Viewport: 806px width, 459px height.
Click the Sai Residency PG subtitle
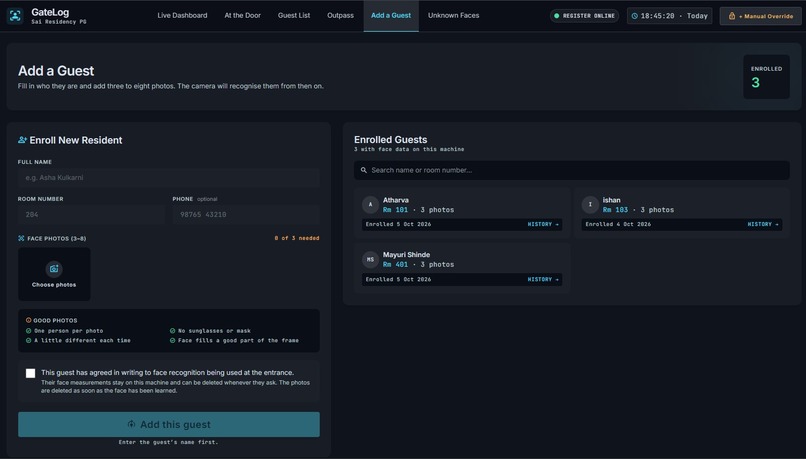coord(59,22)
